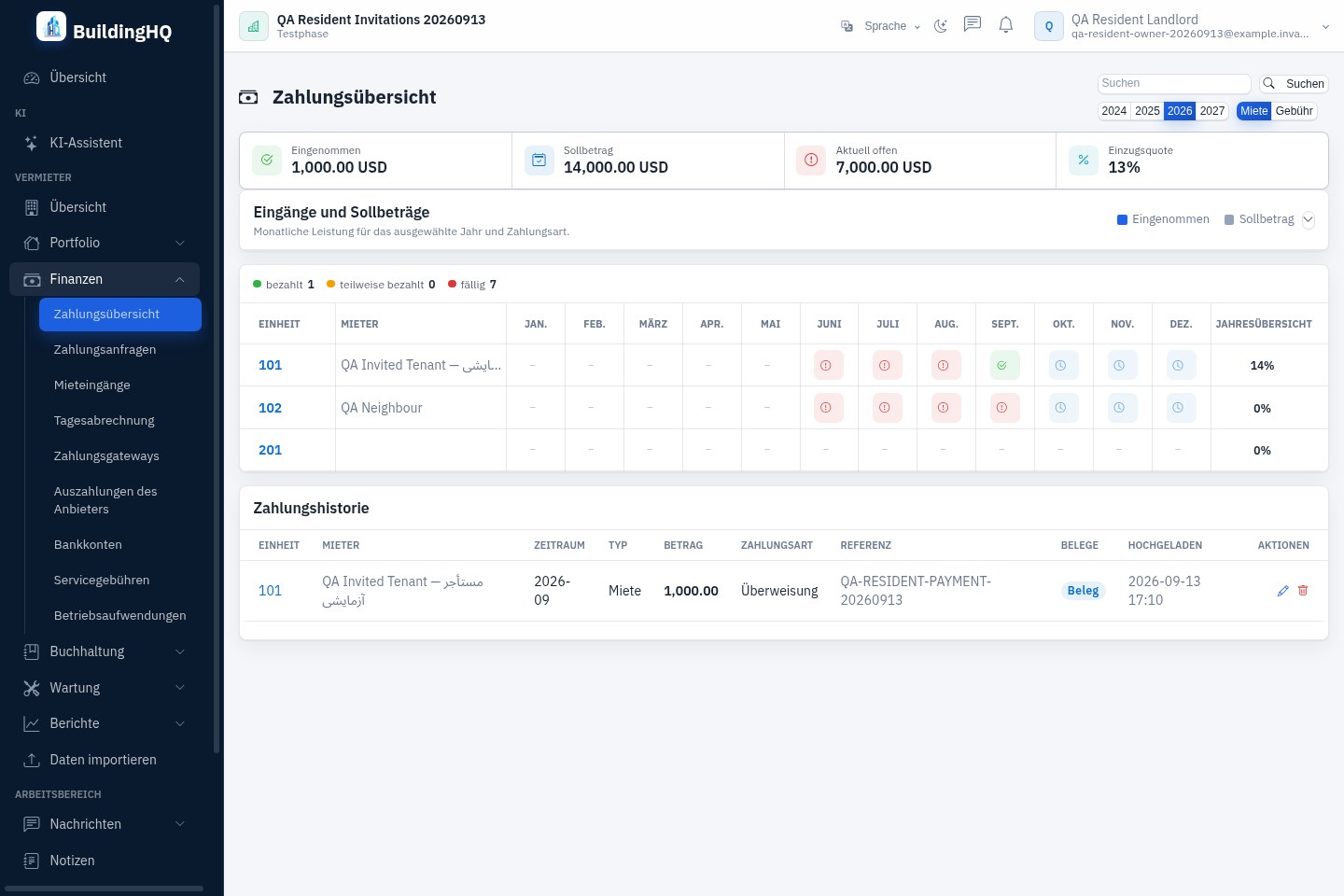This screenshot has height=896, width=1344.
Task: Expand the Portfolio sidebar section
Action: pyautogui.click(x=105, y=243)
